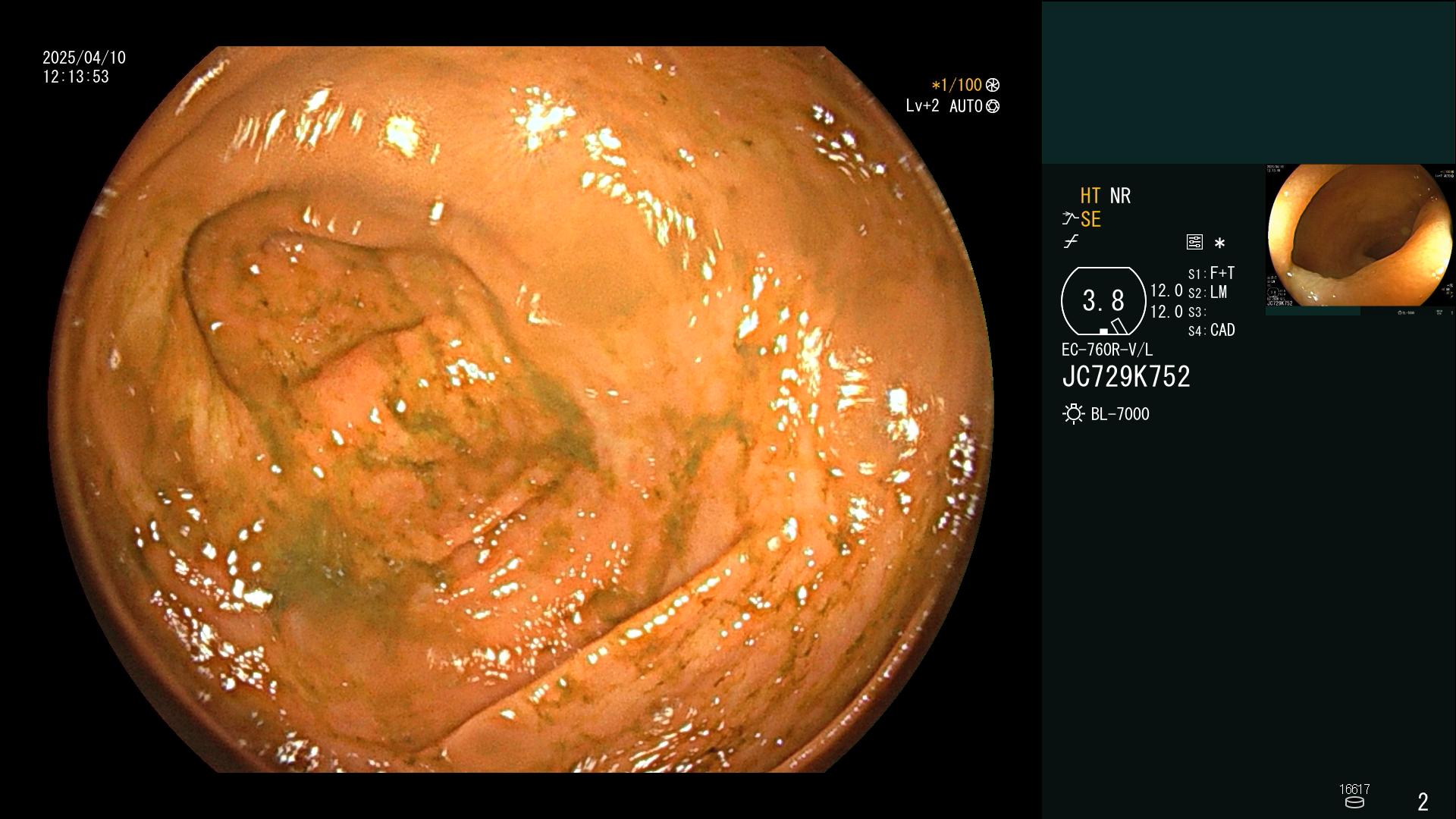
Task: Click the scope model EC-760R-V/L text
Action: click(1107, 350)
